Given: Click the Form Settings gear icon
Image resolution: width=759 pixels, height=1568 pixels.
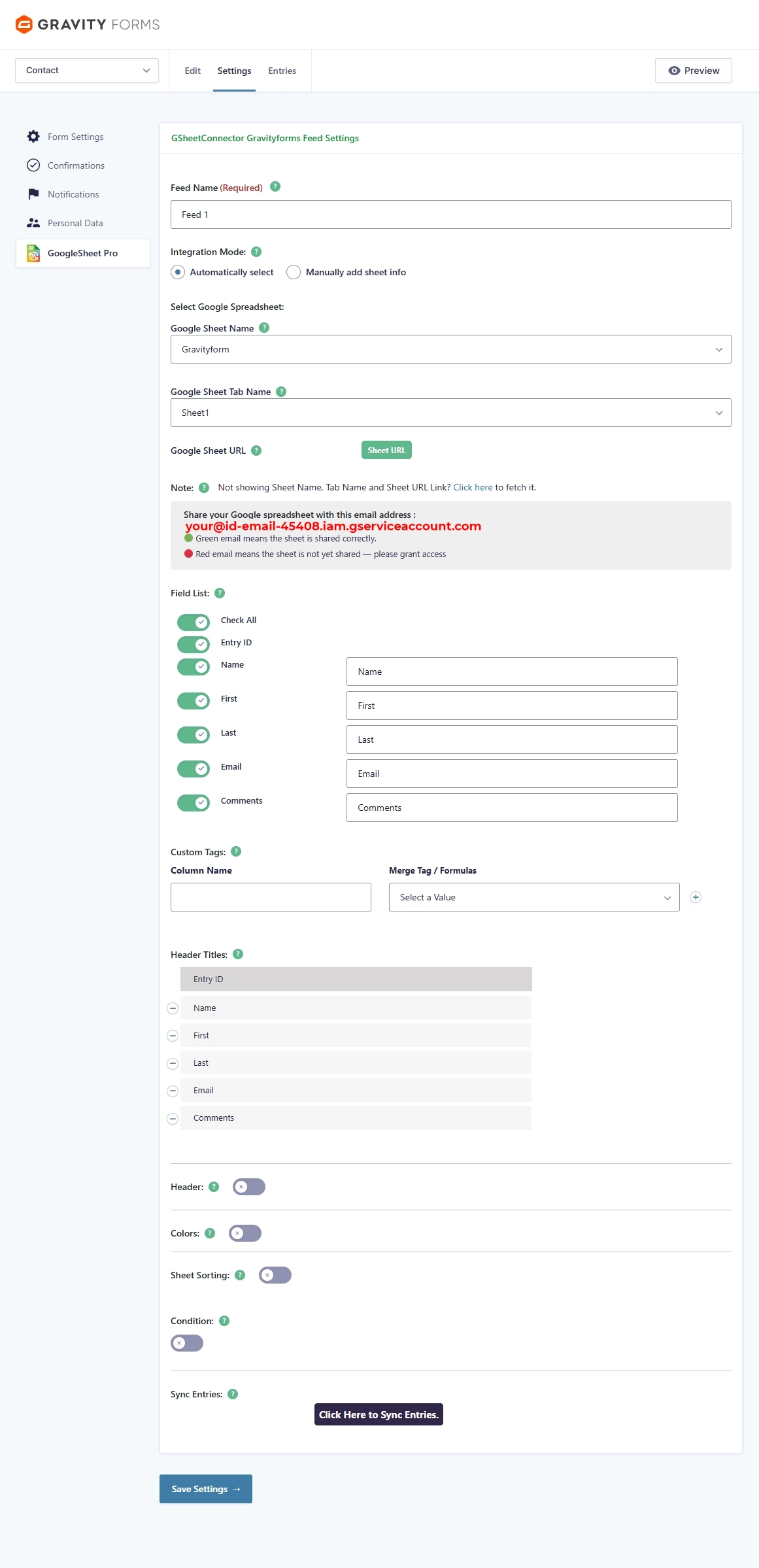Looking at the screenshot, I should click(x=33, y=137).
